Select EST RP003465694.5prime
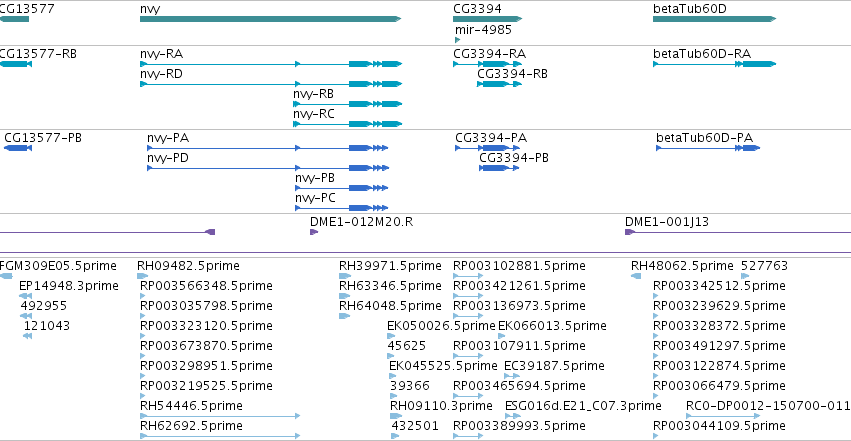Viewport: 851px width, 441px height. point(468,397)
